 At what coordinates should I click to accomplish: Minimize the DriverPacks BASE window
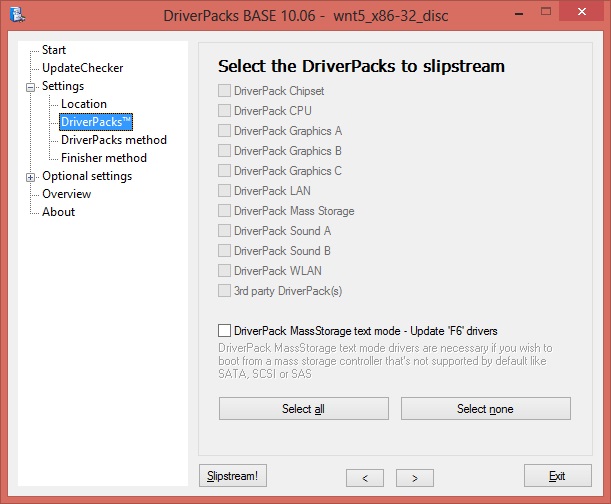coord(519,12)
